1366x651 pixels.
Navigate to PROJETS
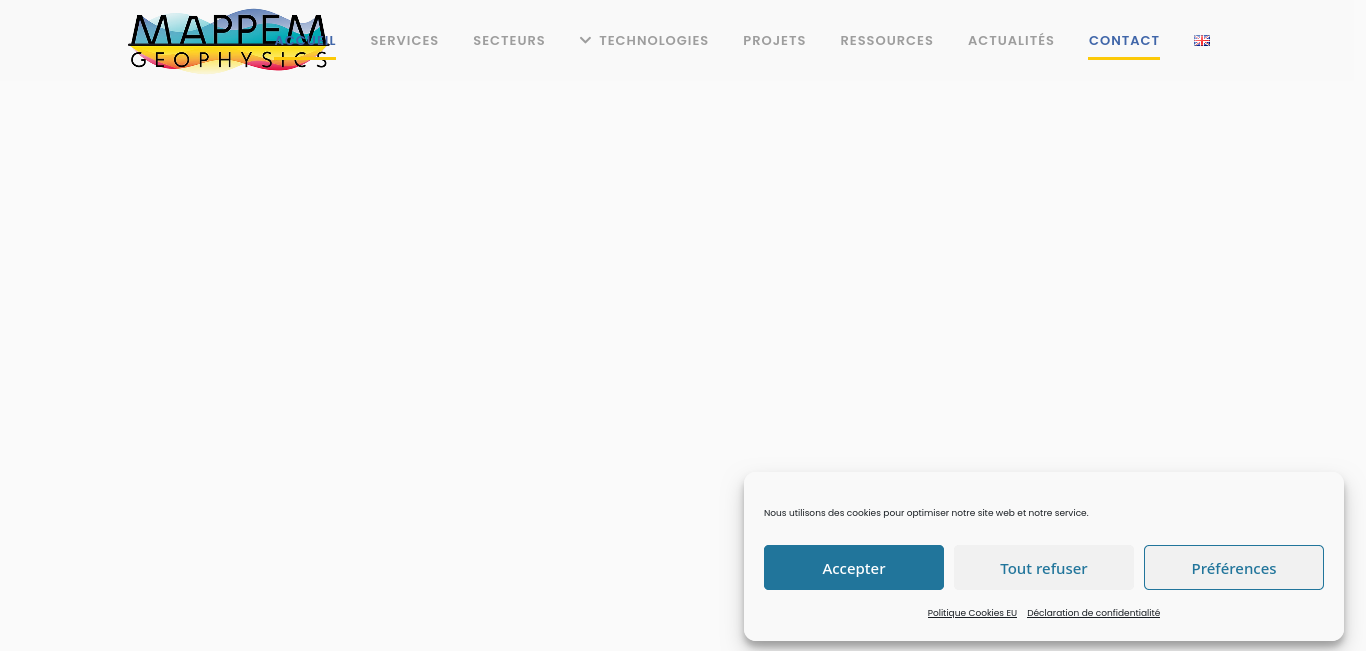point(774,41)
